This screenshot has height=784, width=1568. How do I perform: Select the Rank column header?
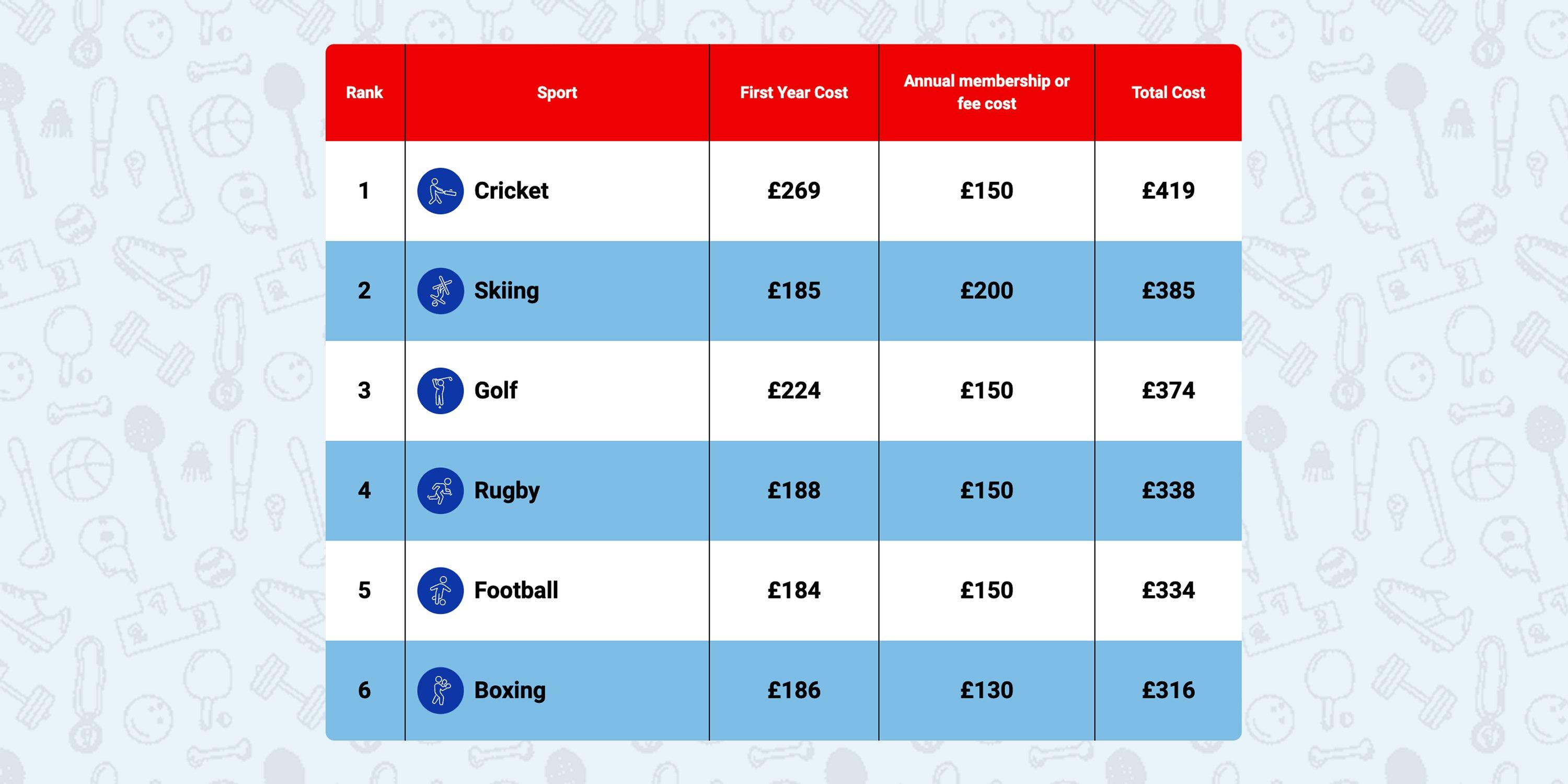(x=364, y=93)
